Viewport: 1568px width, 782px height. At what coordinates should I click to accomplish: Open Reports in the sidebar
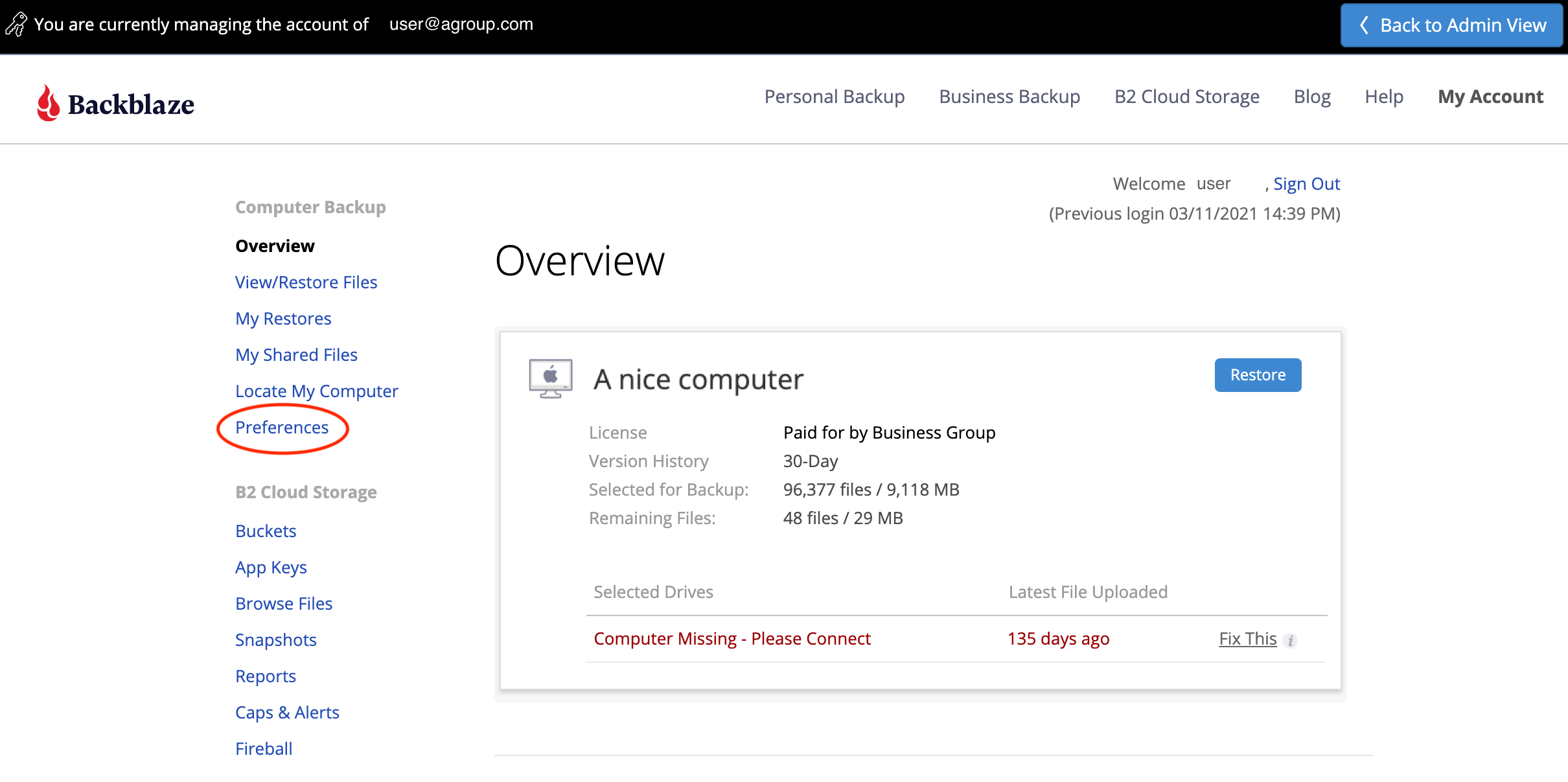pyautogui.click(x=266, y=676)
